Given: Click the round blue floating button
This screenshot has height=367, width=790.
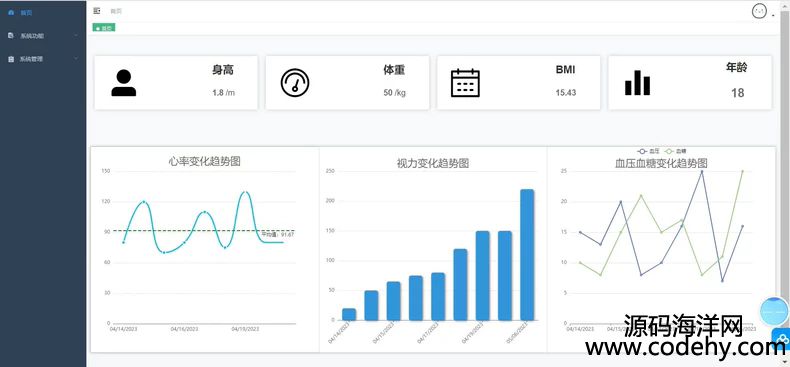Looking at the screenshot, I should tap(774, 312).
